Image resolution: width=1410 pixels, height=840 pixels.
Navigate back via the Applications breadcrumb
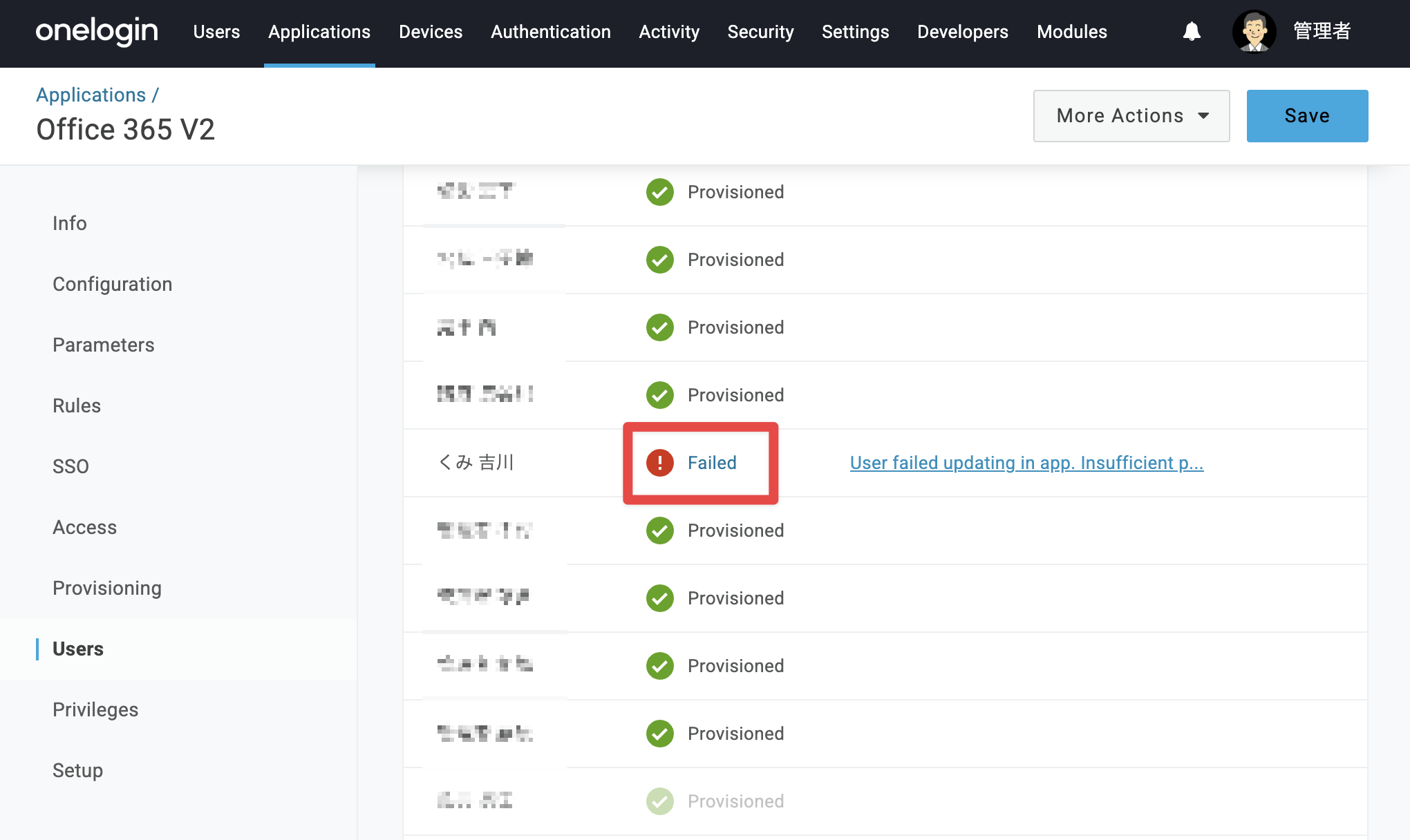(x=91, y=95)
